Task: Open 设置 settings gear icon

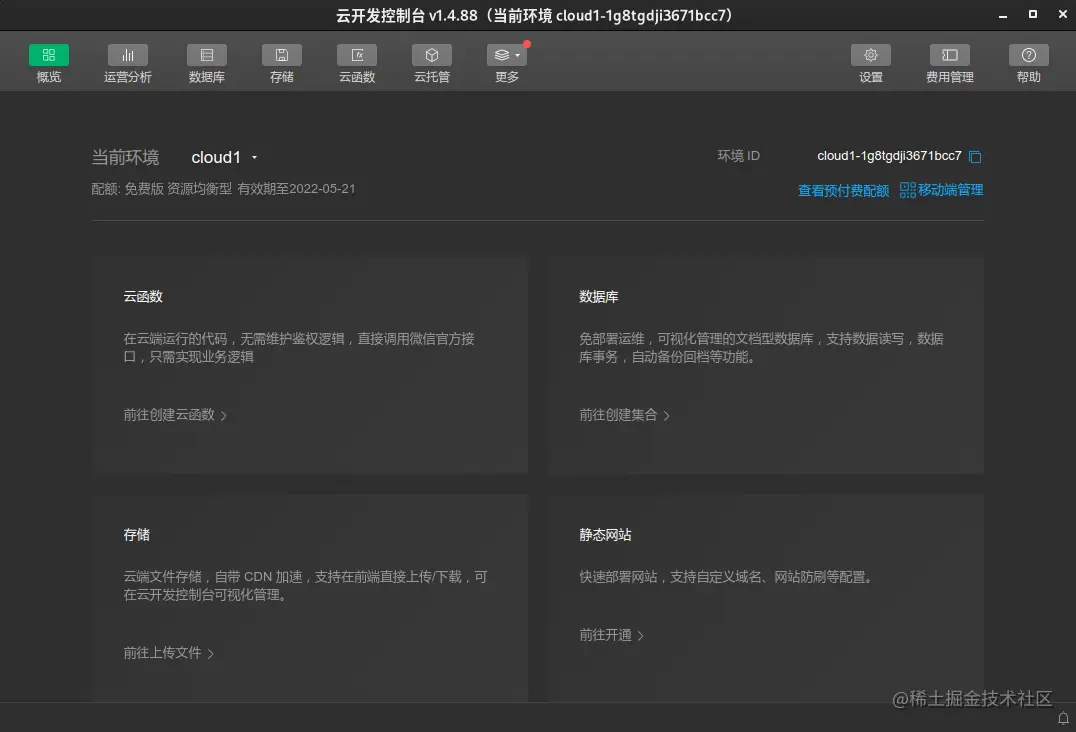Action: point(870,55)
